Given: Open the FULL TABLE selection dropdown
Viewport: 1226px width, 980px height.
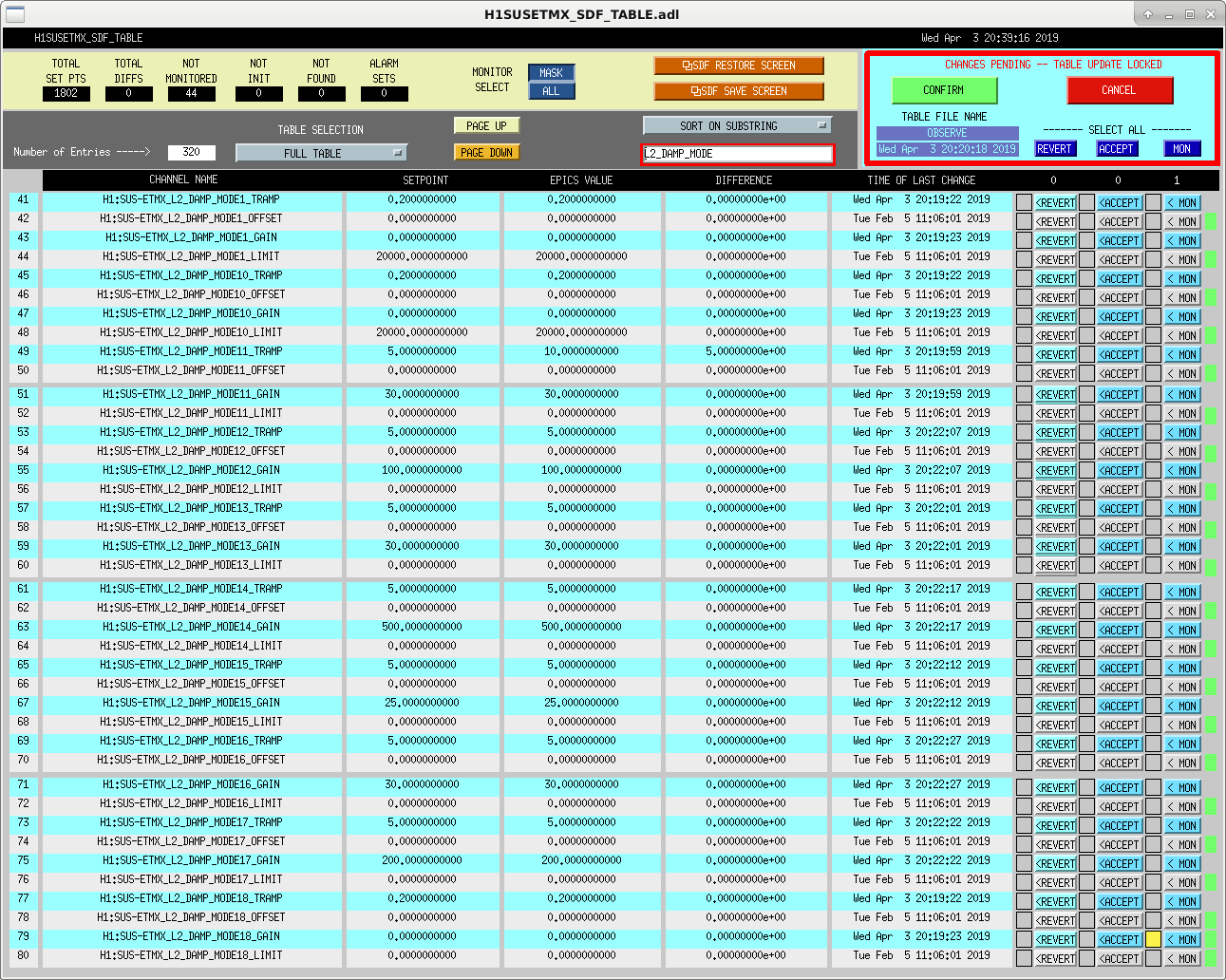Looking at the screenshot, I should (321, 153).
